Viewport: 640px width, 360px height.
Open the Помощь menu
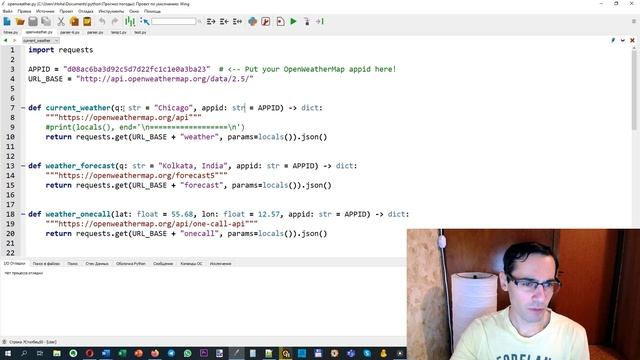(152, 11)
